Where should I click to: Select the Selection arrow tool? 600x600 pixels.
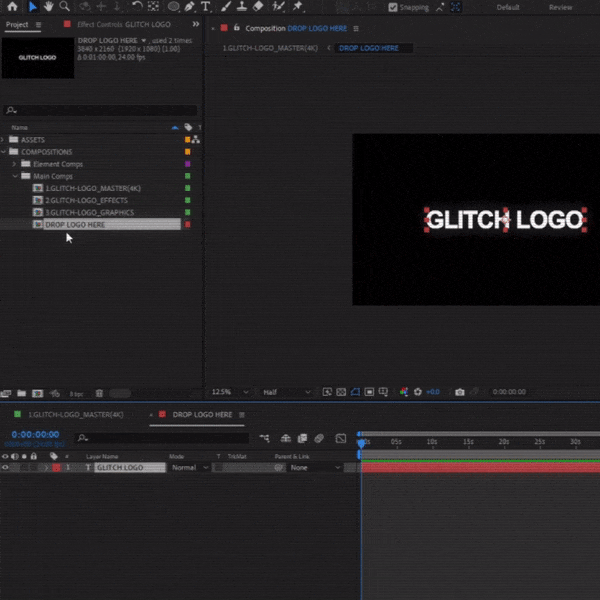tap(32, 7)
